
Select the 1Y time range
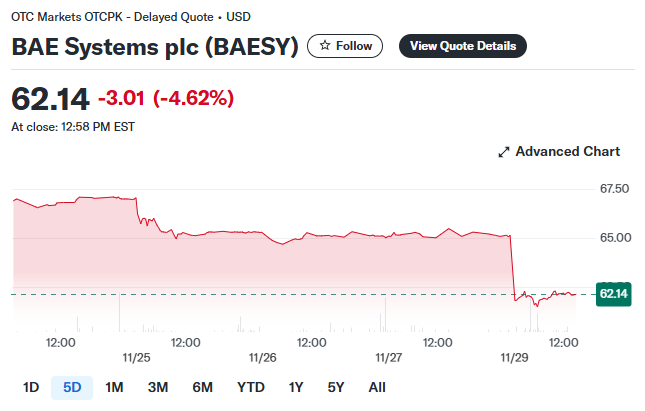pyautogui.click(x=296, y=388)
